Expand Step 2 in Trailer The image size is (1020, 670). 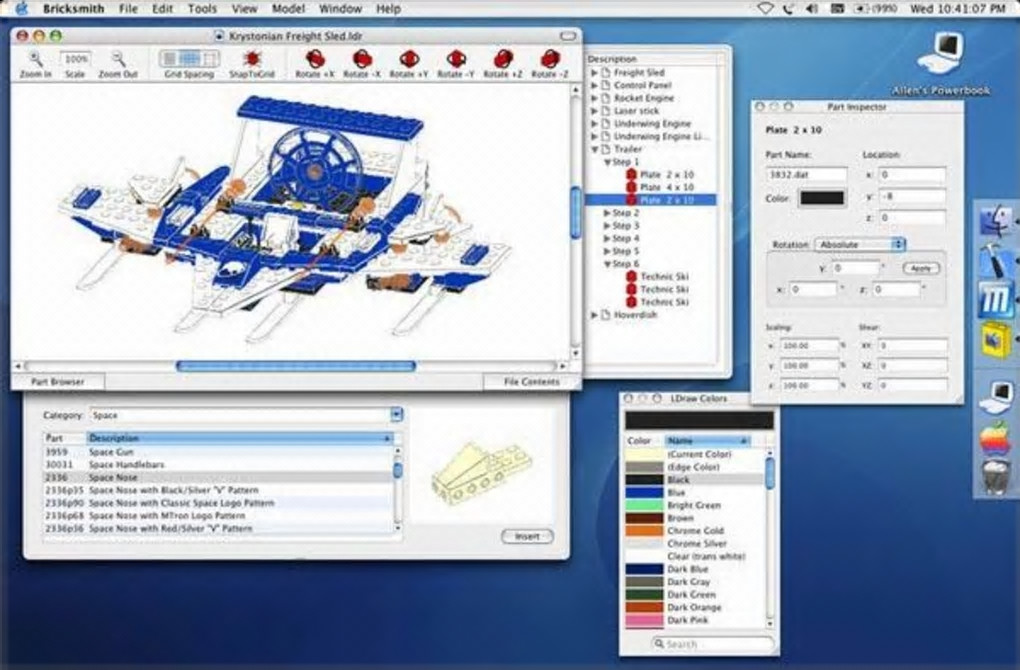[x=608, y=213]
